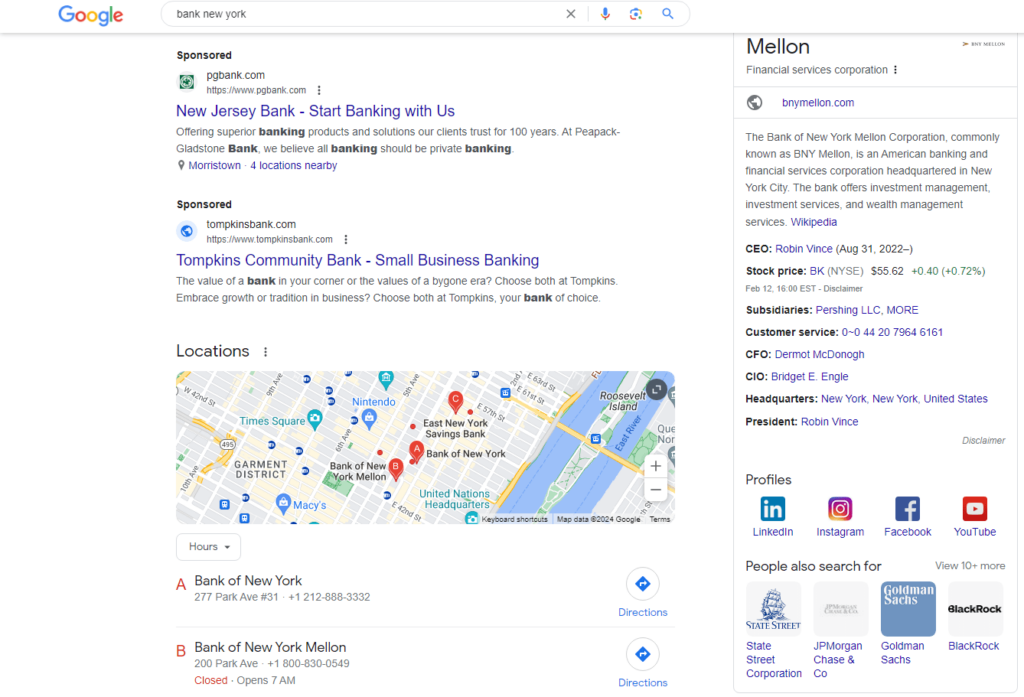Zoom in on the map with the plus control

click(655, 465)
